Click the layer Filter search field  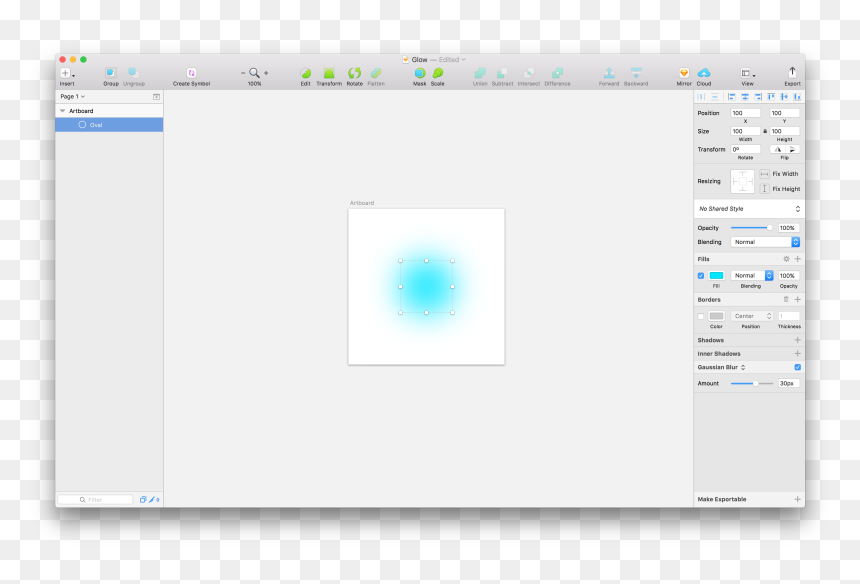[95, 500]
